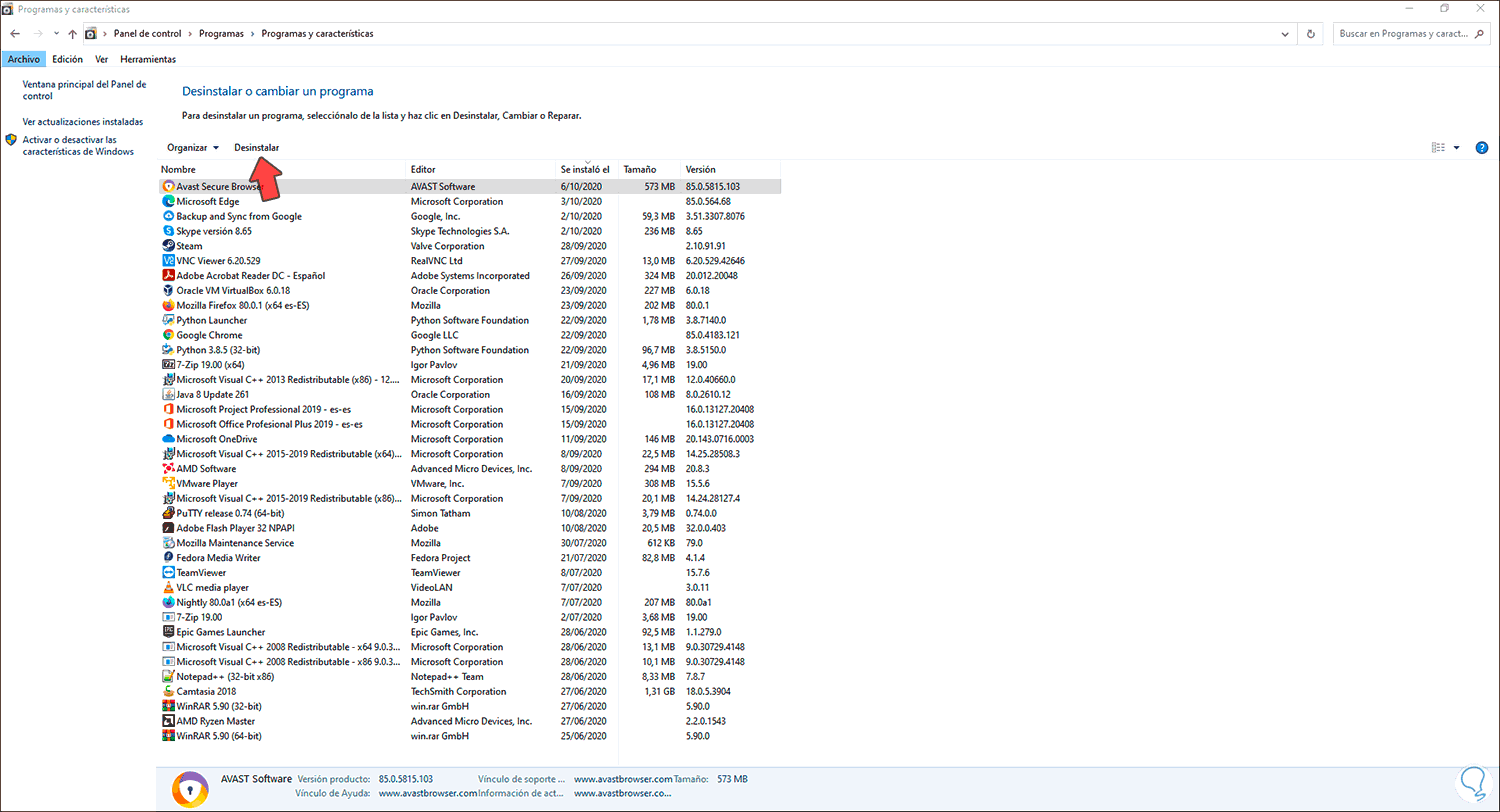Click the Google Chrome icon
1500x812 pixels.
(x=169, y=335)
